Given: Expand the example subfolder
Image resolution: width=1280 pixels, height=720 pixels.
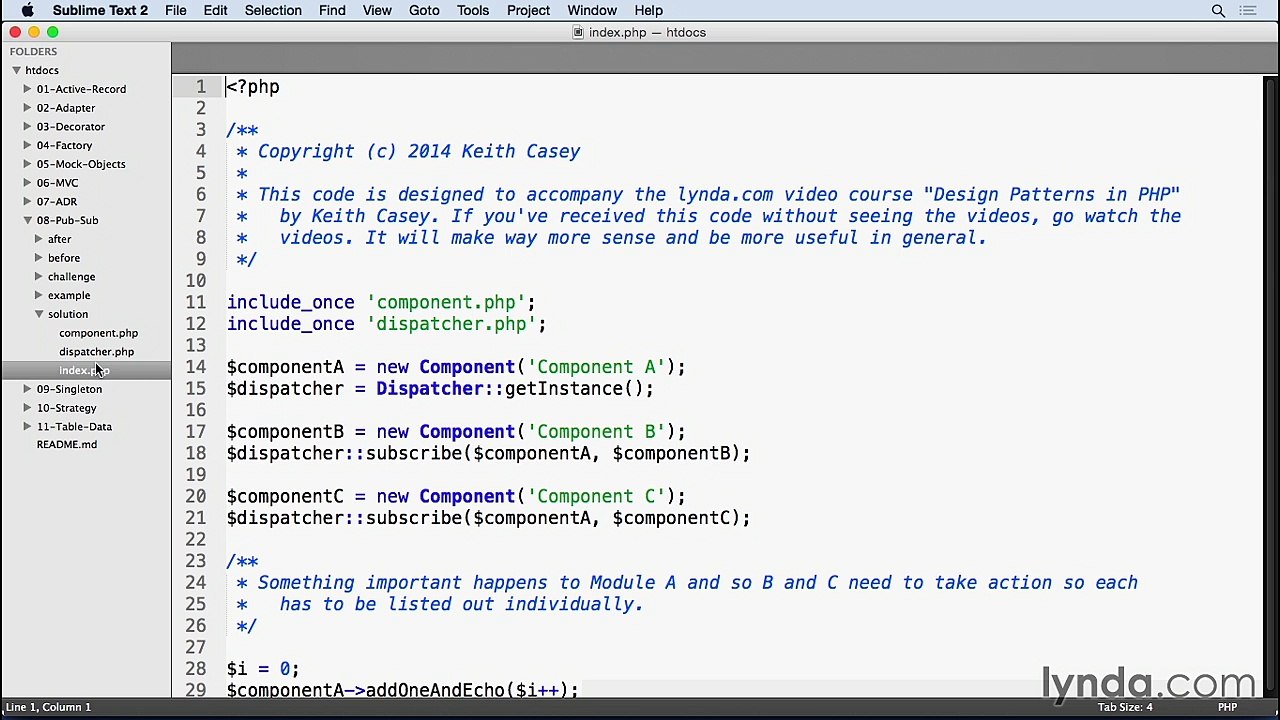Looking at the screenshot, I should click(x=39, y=295).
